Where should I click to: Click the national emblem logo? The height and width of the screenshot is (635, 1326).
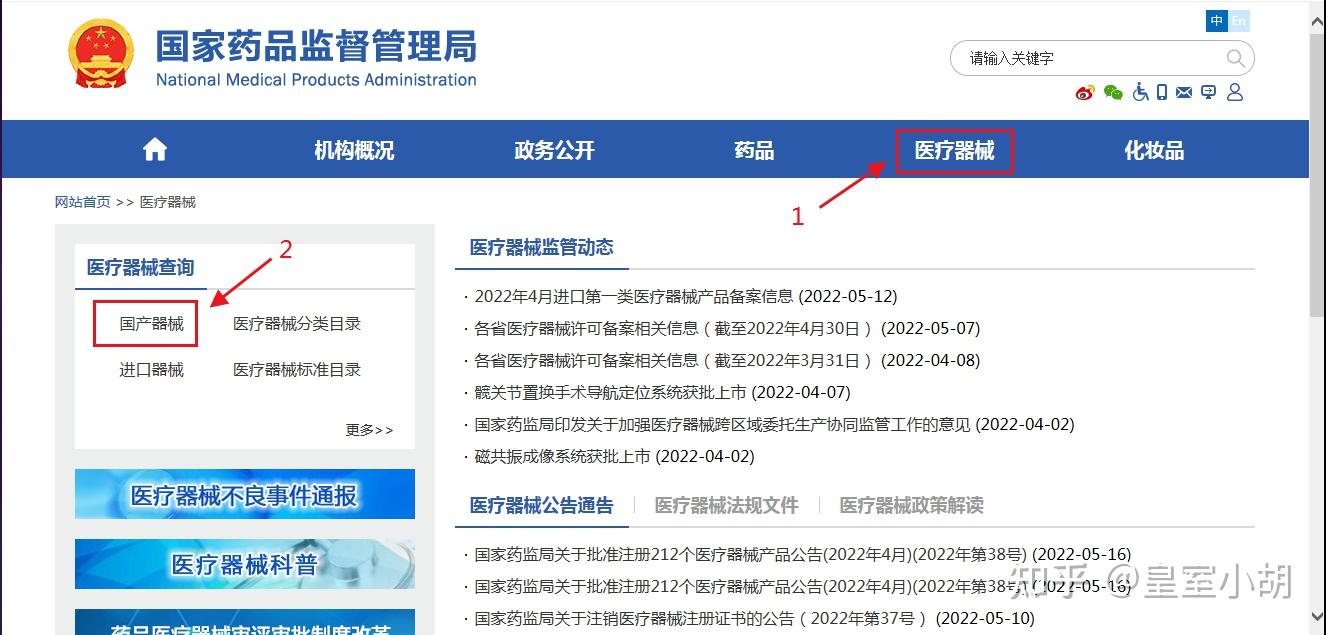click(100, 53)
